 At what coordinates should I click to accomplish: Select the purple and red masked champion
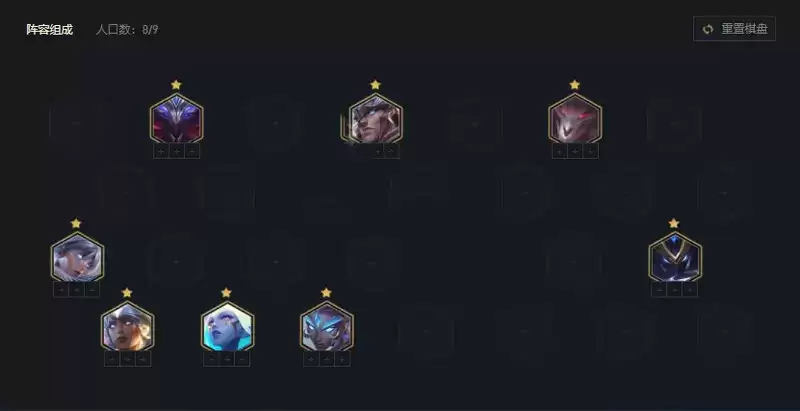[177, 118]
